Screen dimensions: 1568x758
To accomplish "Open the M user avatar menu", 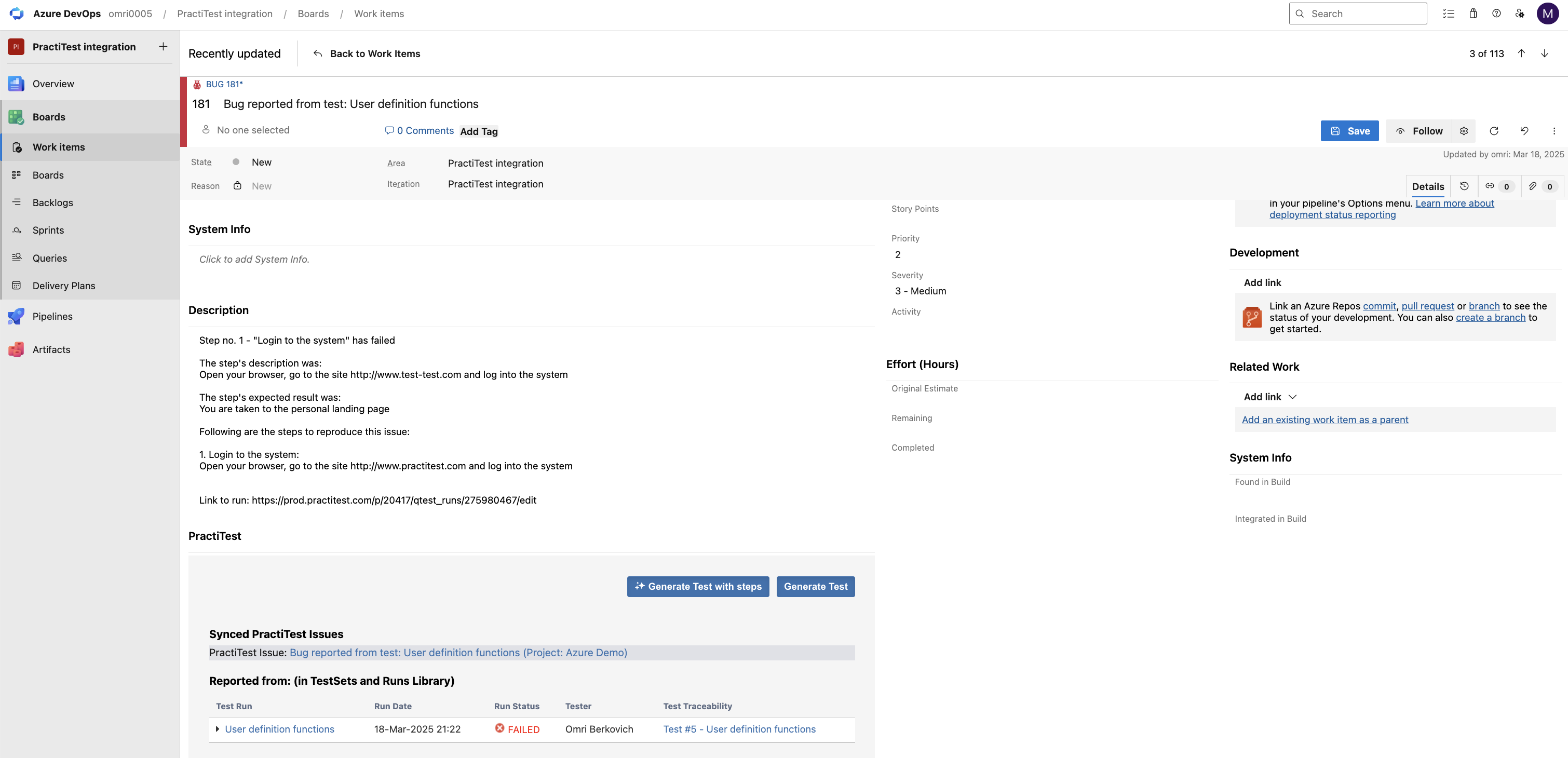I will 1547,13.
